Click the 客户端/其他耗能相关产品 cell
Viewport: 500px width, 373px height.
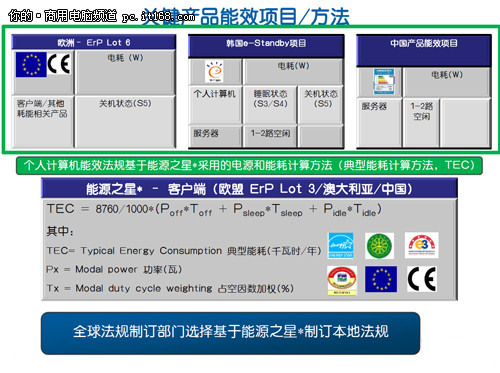pyautogui.click(x=42, y=122)
